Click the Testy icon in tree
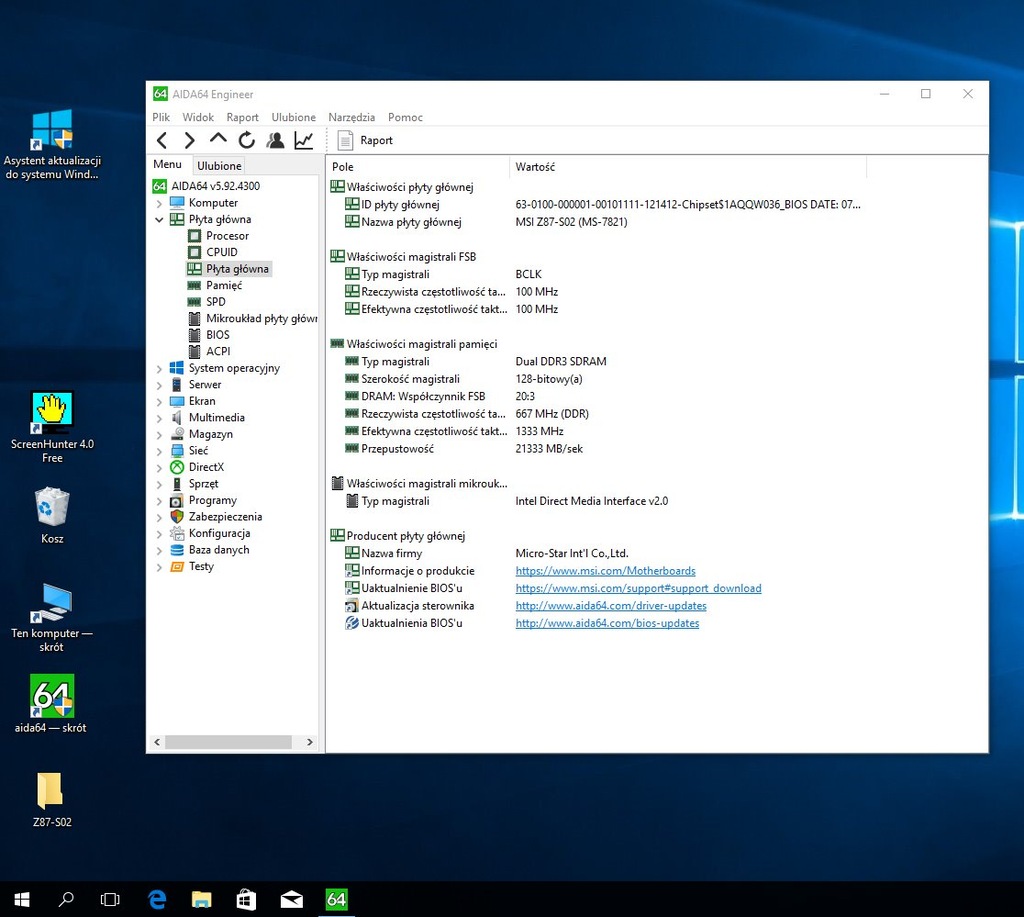Screen dimensions: 1024x917 pos(177,566)
